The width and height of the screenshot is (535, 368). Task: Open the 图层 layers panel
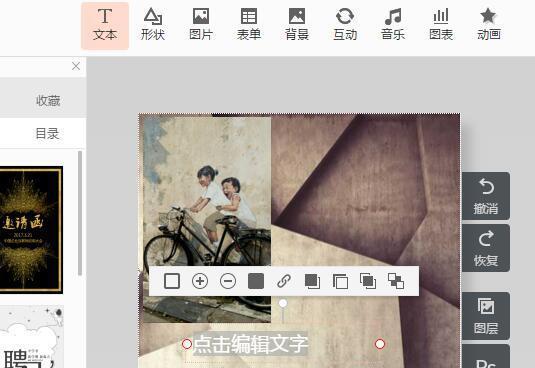[486, 316]
